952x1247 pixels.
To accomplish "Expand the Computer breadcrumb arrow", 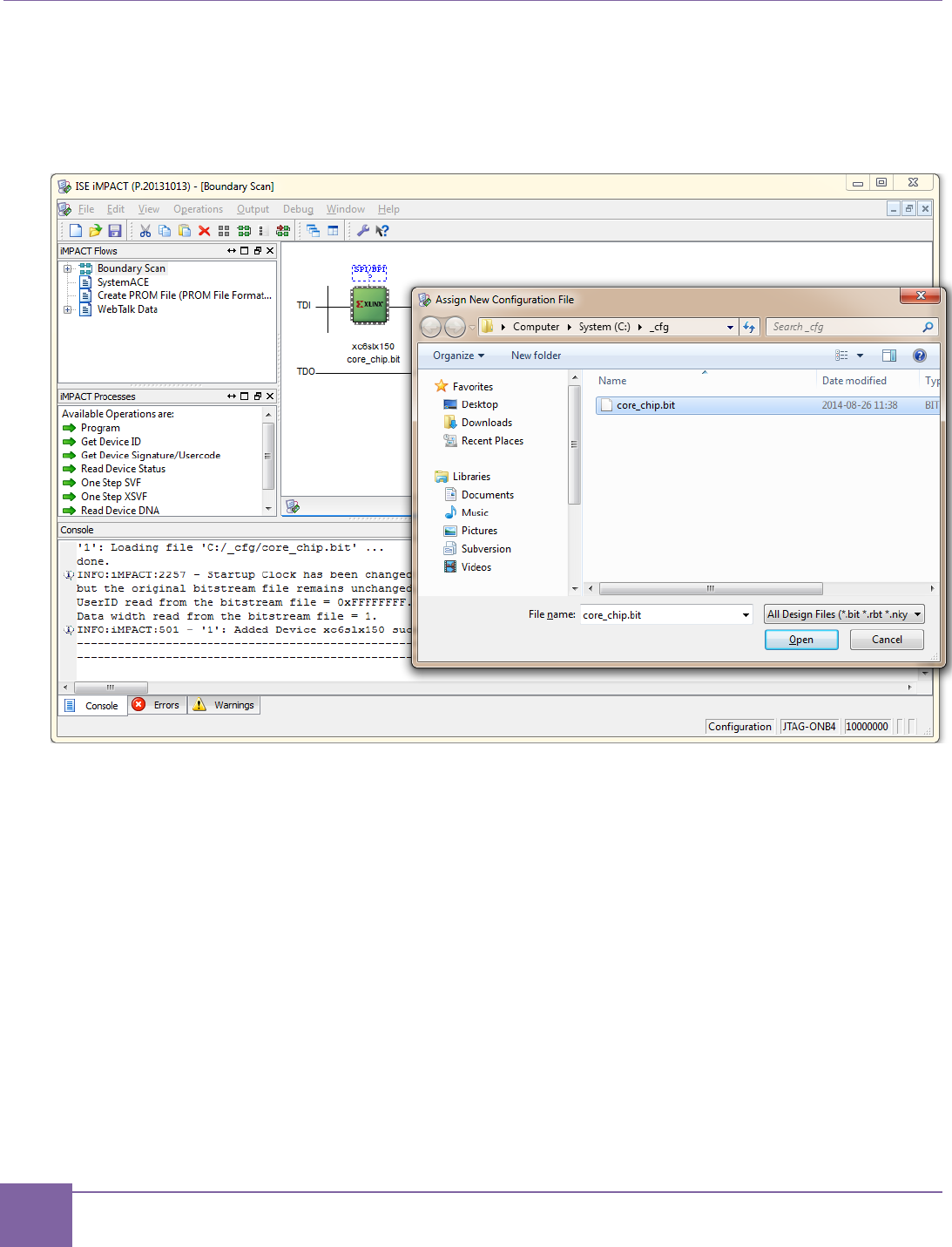I will [570, 328].
